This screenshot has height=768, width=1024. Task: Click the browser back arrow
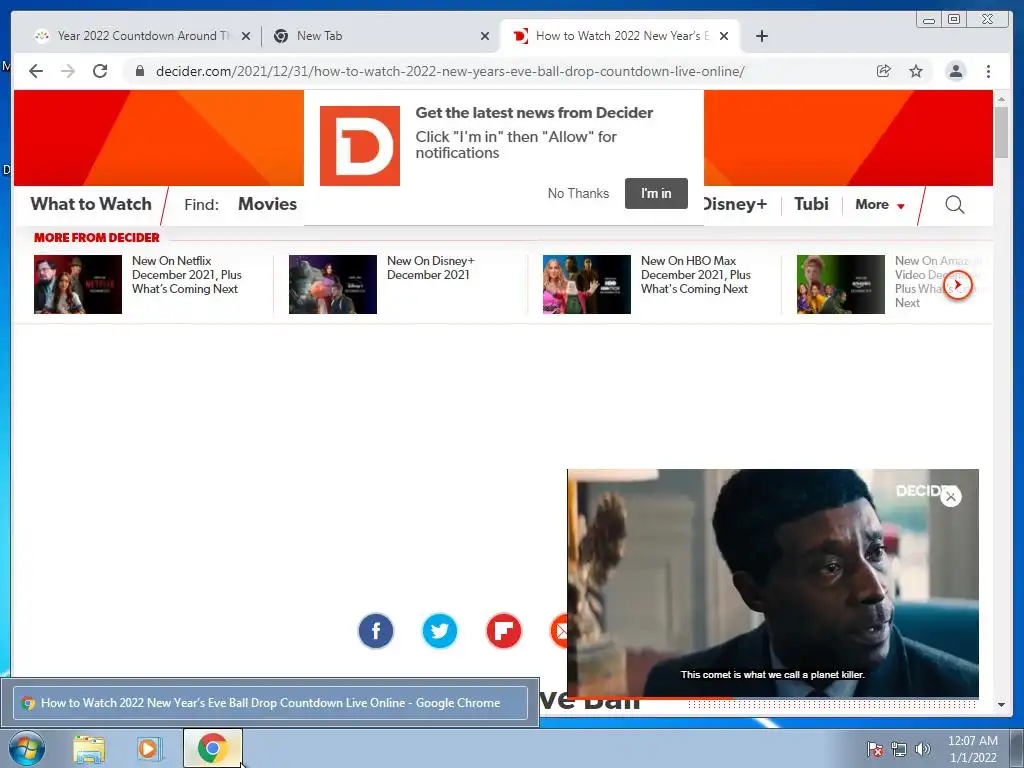coord(36,71)
